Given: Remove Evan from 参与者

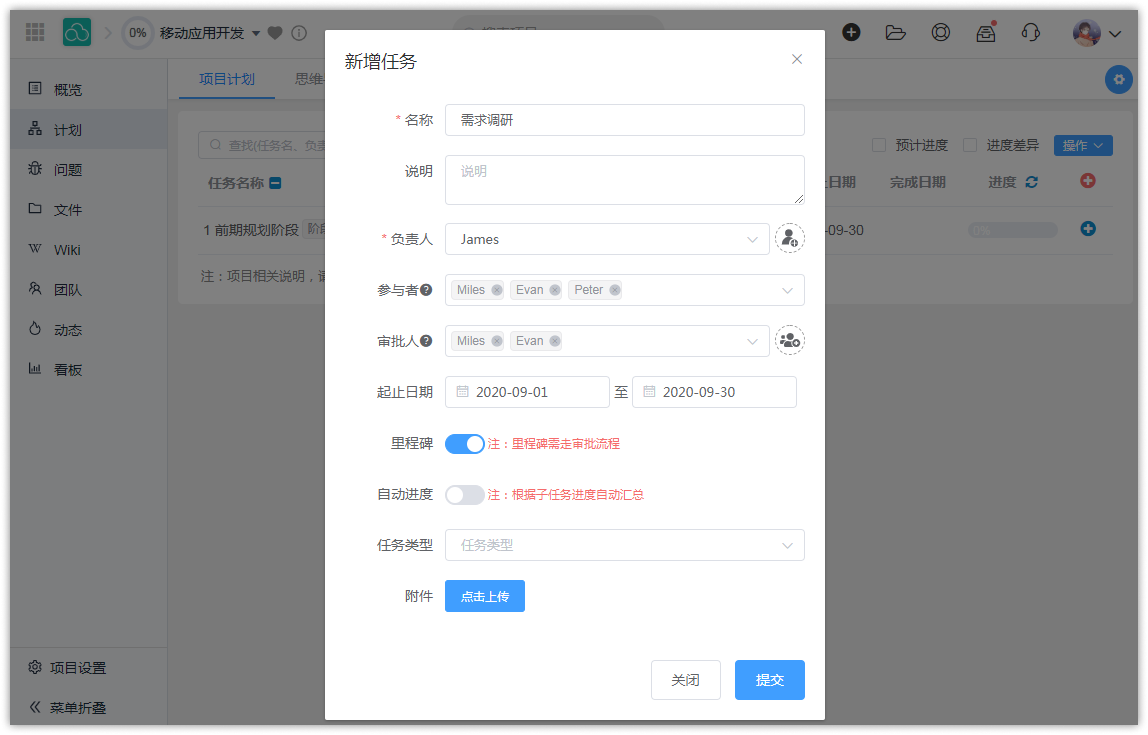Looking at the screenshot, I should [x=555, y=290].
